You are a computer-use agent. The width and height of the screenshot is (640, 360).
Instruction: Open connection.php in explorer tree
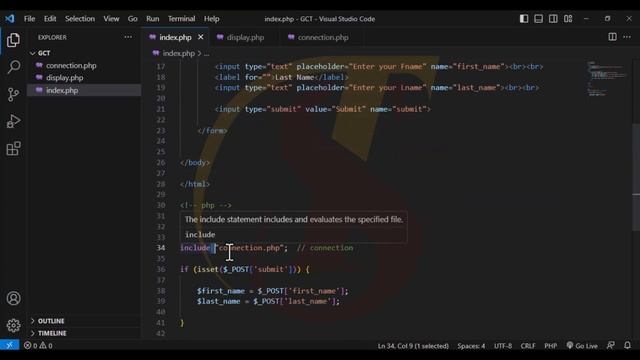(71, 65)
